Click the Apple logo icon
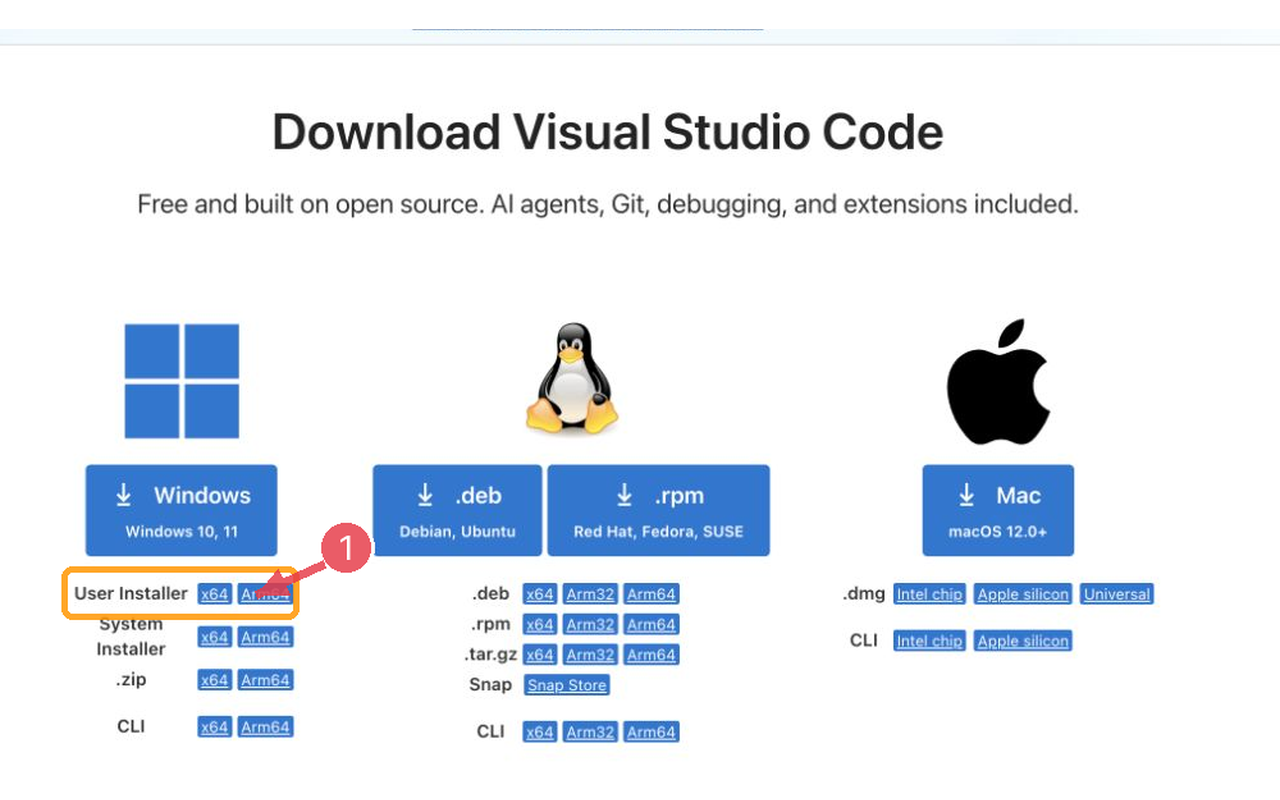This screenshot has width=1280, height=800. pyautogui.click(x=998, y=382)
